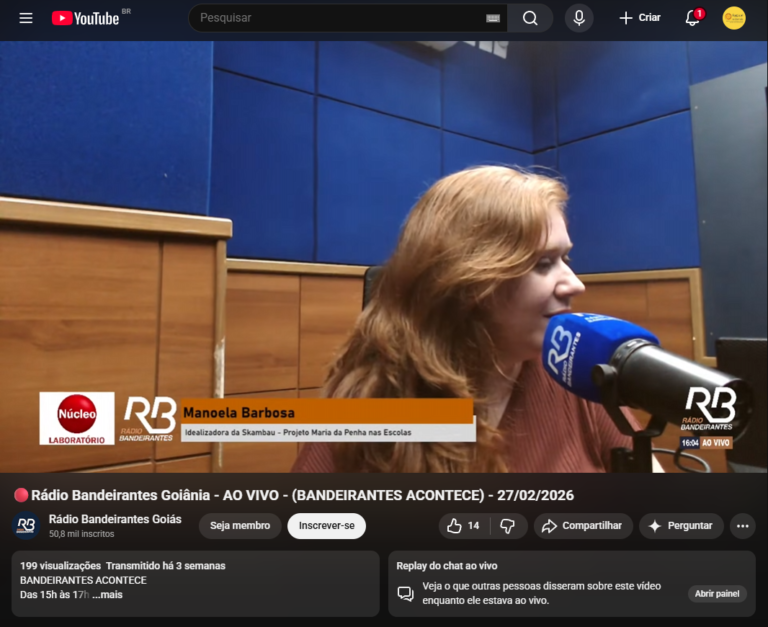The width and height of the screenshot is (768, 627).
Task: Open Rádio Bandeirantes Goiás channel avatar
Action: (26, 526)
